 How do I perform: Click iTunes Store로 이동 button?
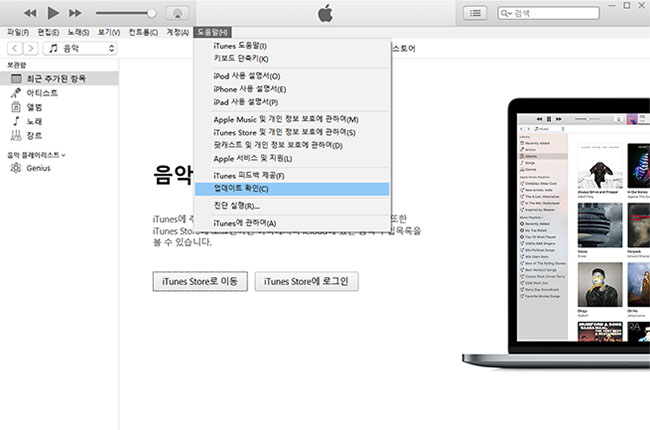200,281
